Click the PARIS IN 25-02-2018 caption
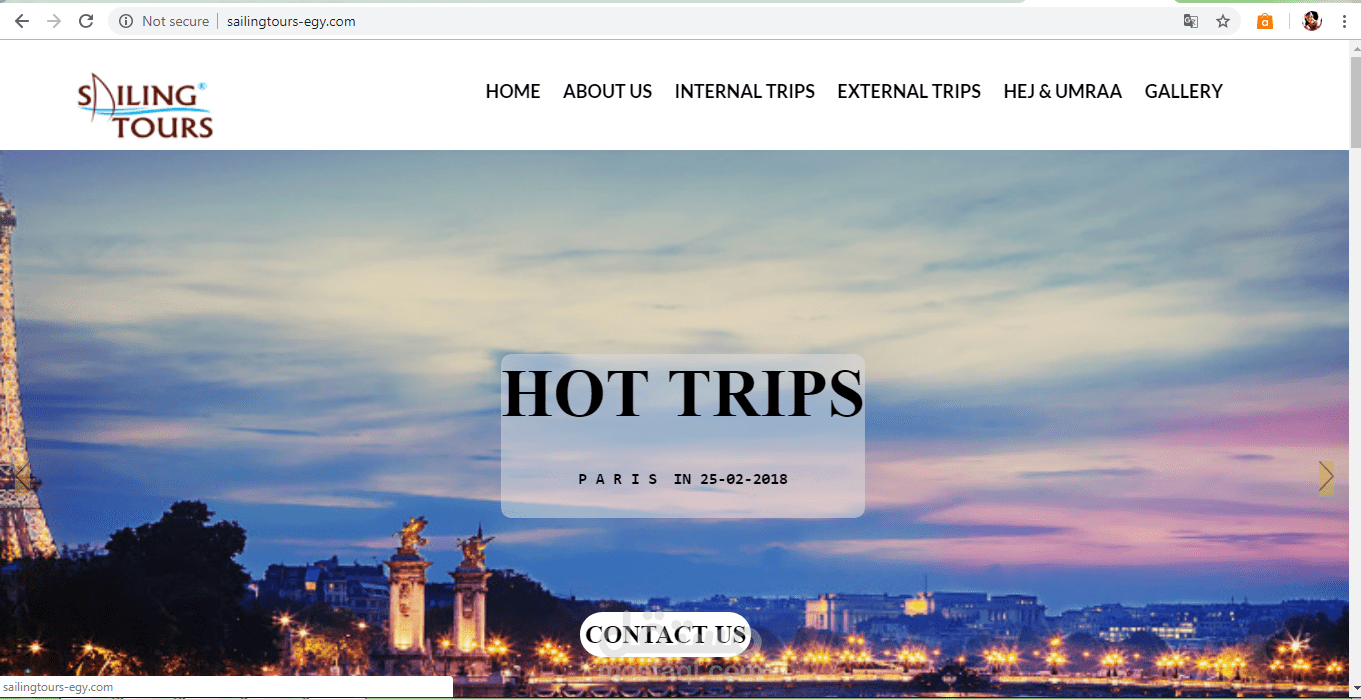Screen dimensions: 1361x699 tap(683, 479)
